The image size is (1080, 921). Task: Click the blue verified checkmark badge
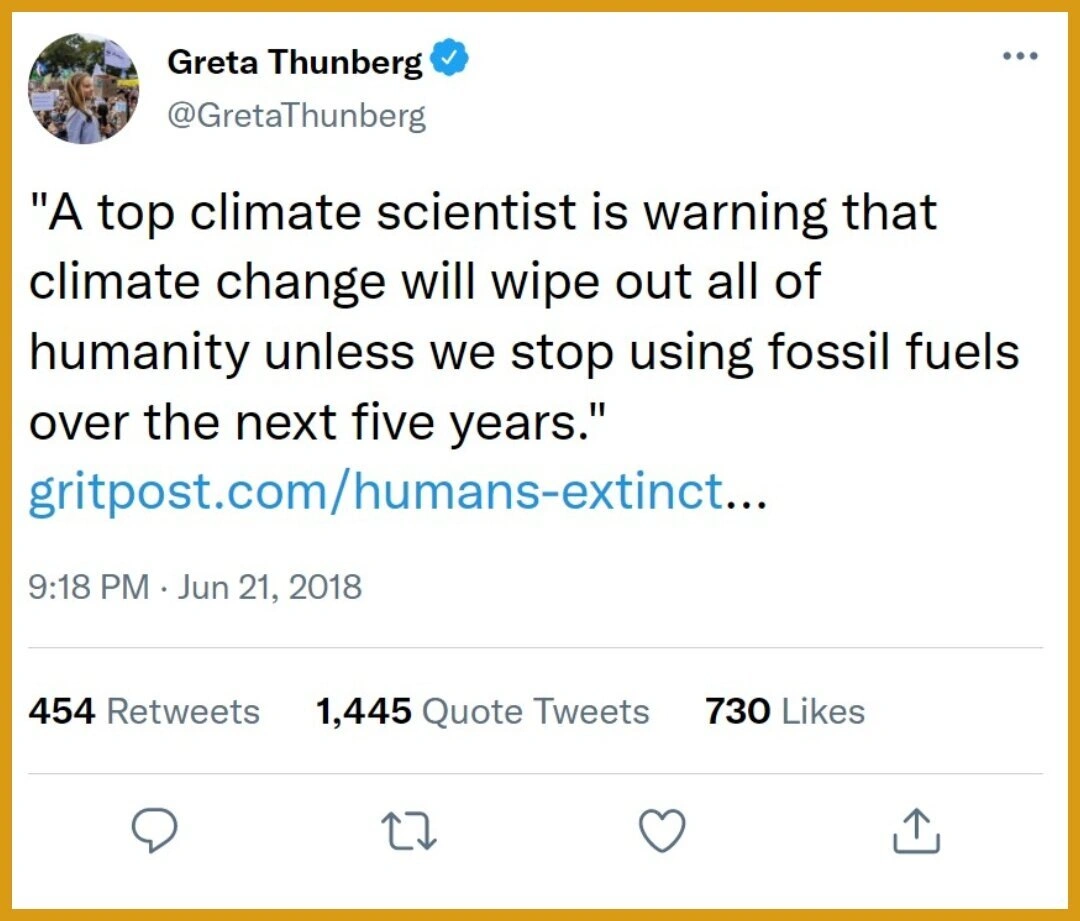point(450,58)
